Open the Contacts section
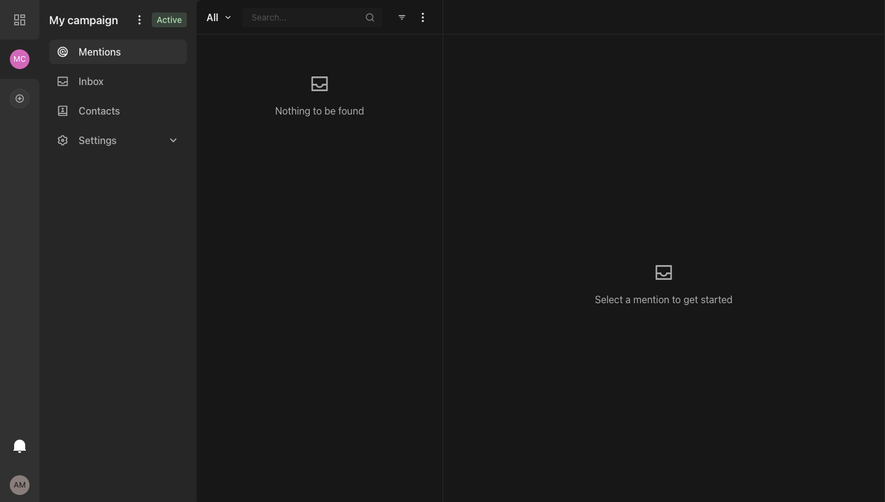This screenshot has height=502, width=885. 117,111
